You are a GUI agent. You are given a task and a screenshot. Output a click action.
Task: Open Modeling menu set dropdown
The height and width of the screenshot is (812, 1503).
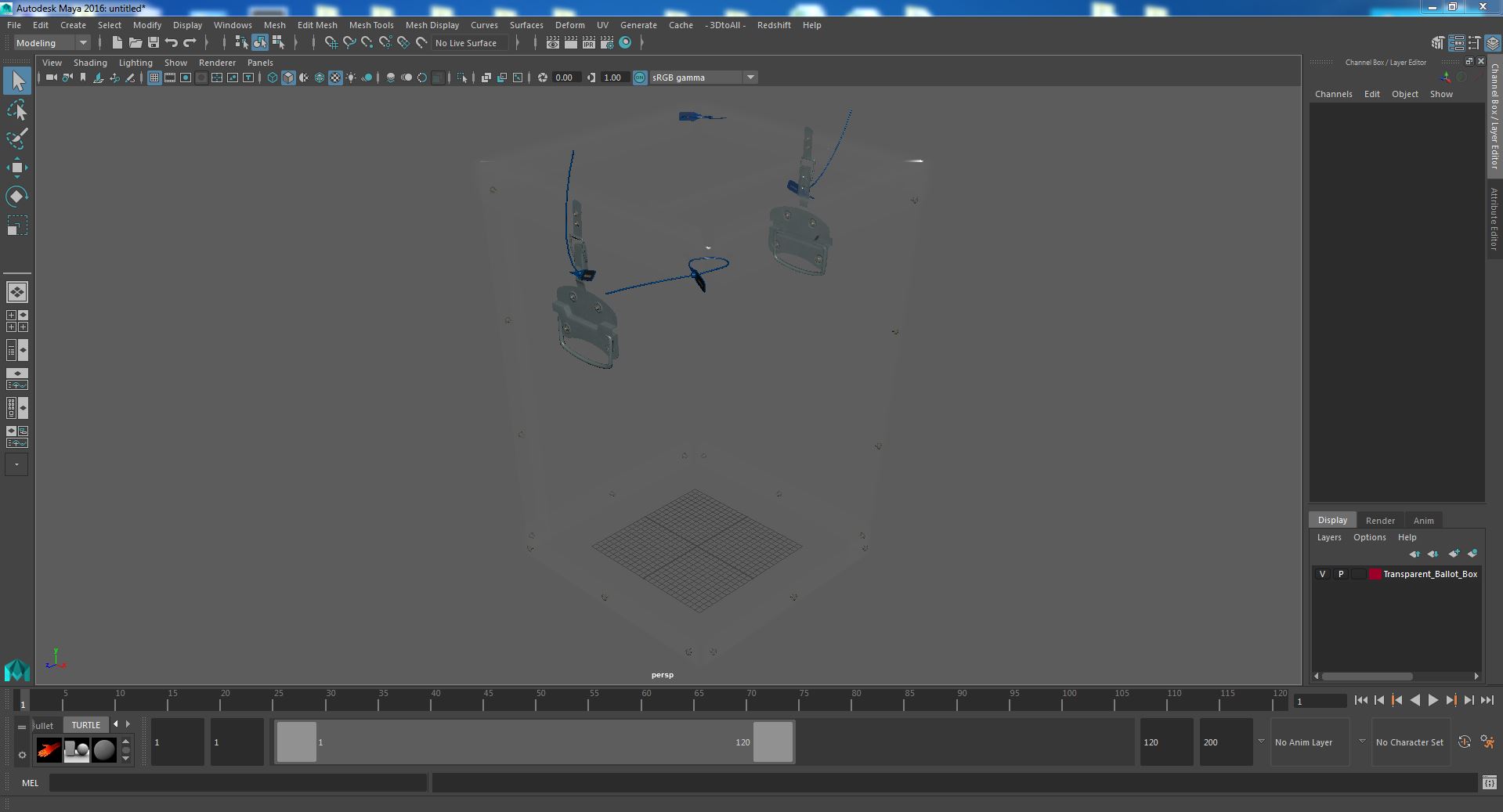coord(52,43)
